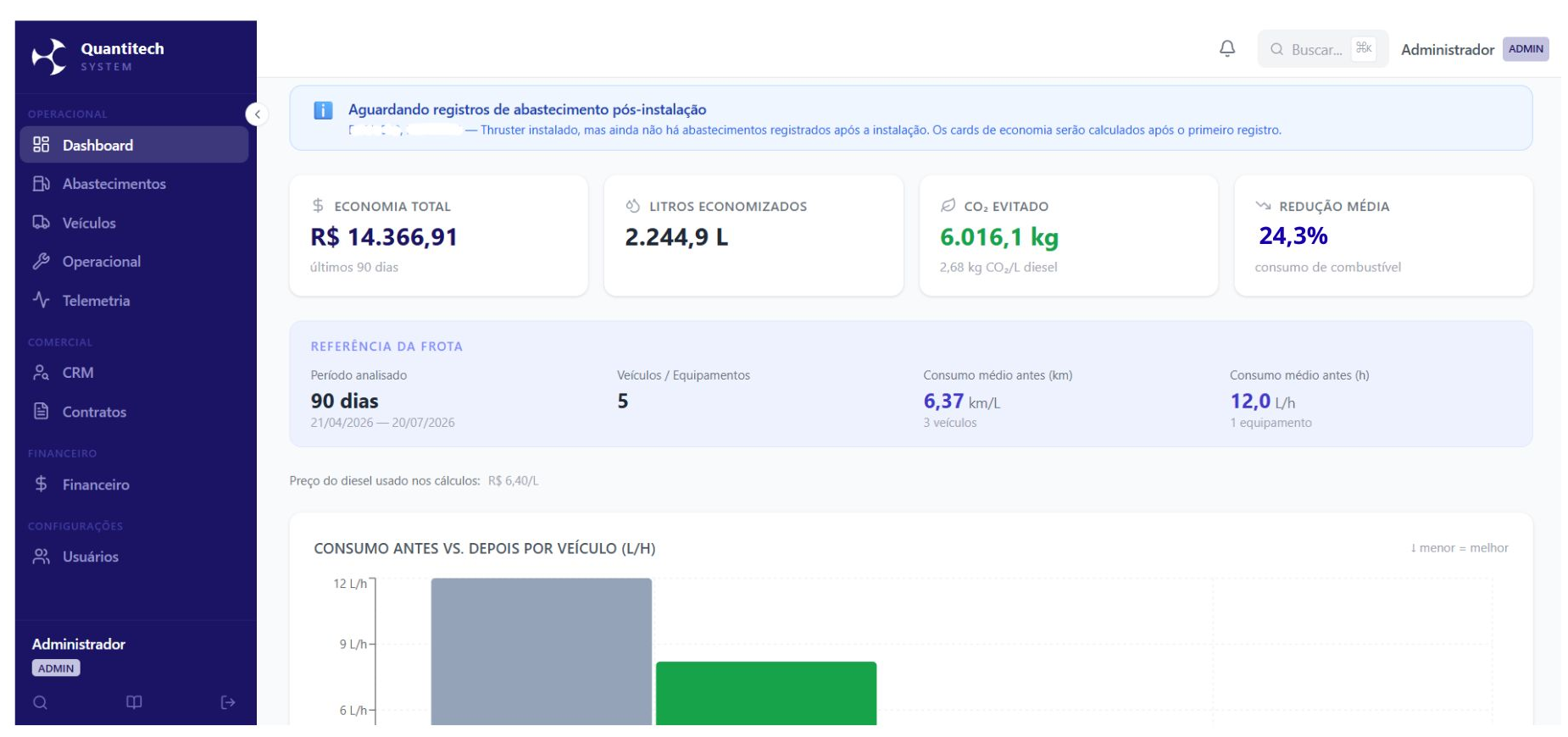Click the logout icon in sidebar footer
This screenshot has width=1568, height=737.
pos(228,702)
